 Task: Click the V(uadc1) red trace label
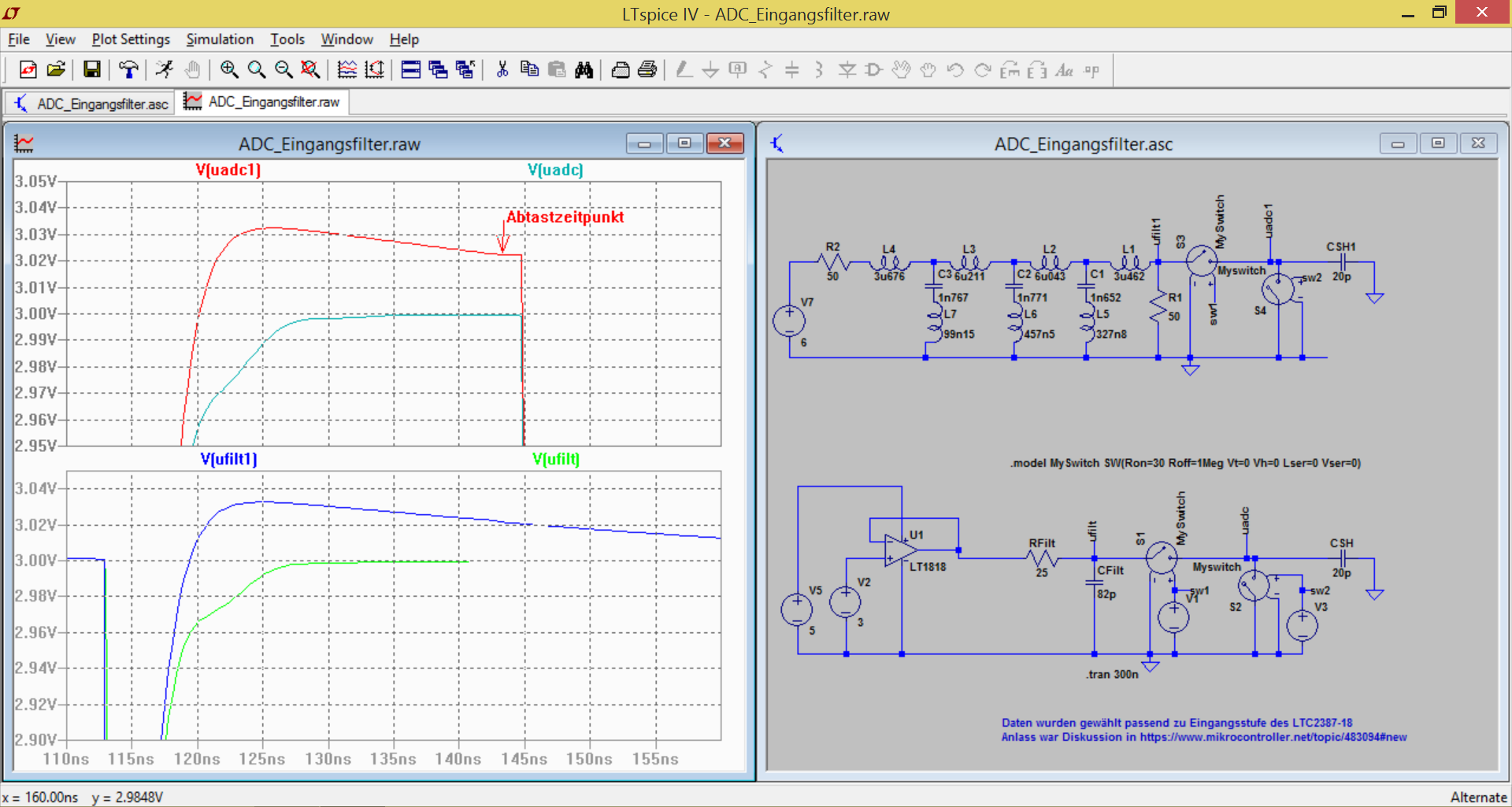tap(228, 169)
